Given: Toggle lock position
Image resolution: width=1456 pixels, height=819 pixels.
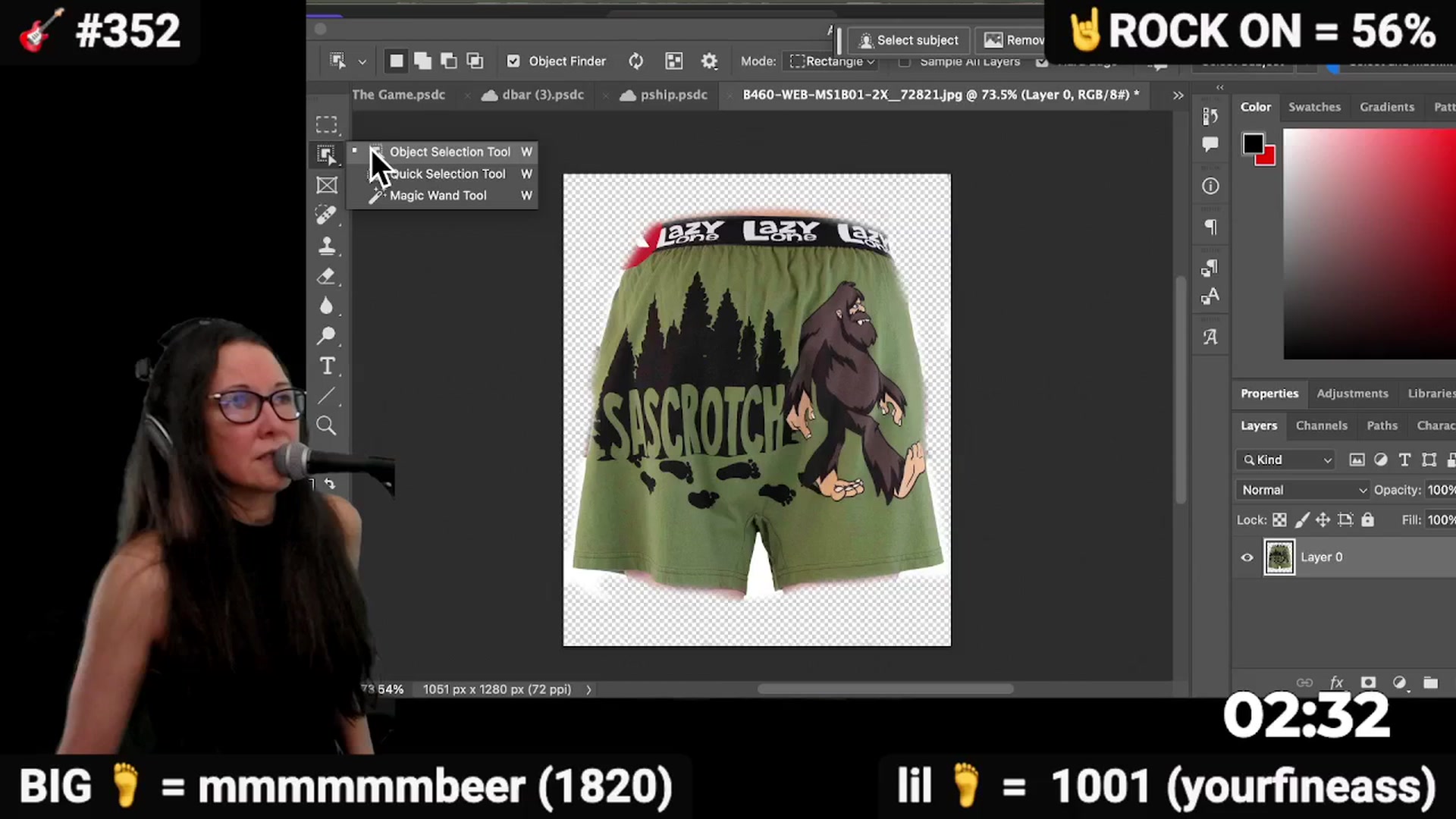Looking at the screenshot, I should tap(1323, 520).
